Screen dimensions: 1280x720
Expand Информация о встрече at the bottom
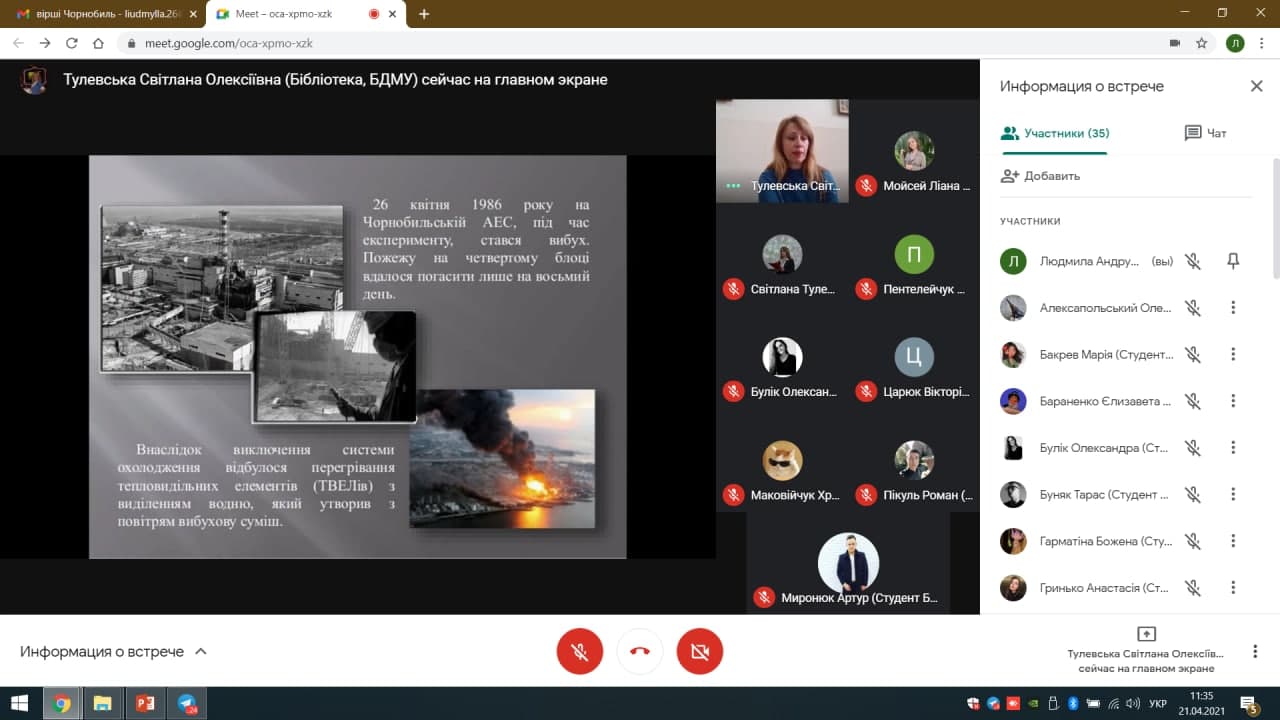(113, 652)
